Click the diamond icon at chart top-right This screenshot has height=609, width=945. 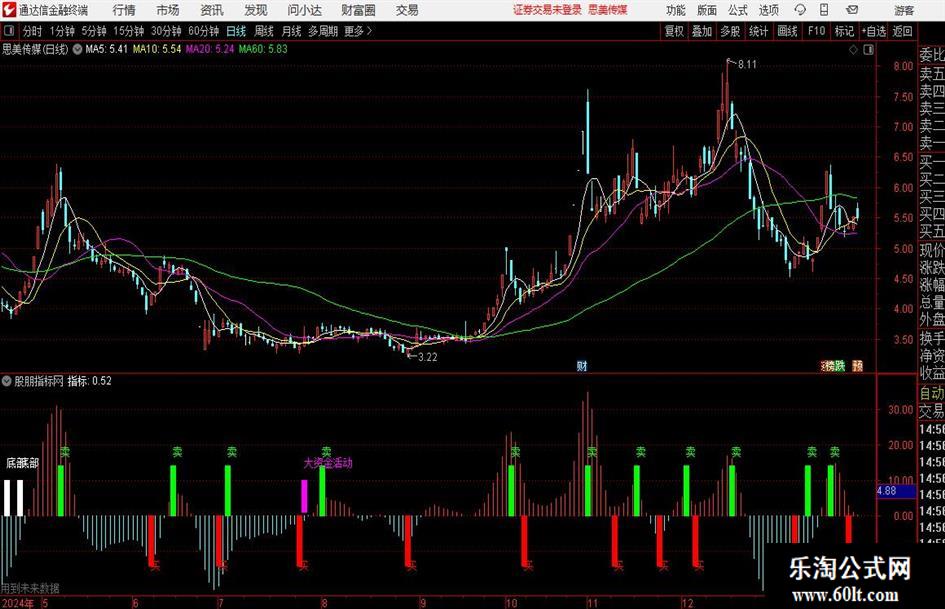click(x=853, y=50)
